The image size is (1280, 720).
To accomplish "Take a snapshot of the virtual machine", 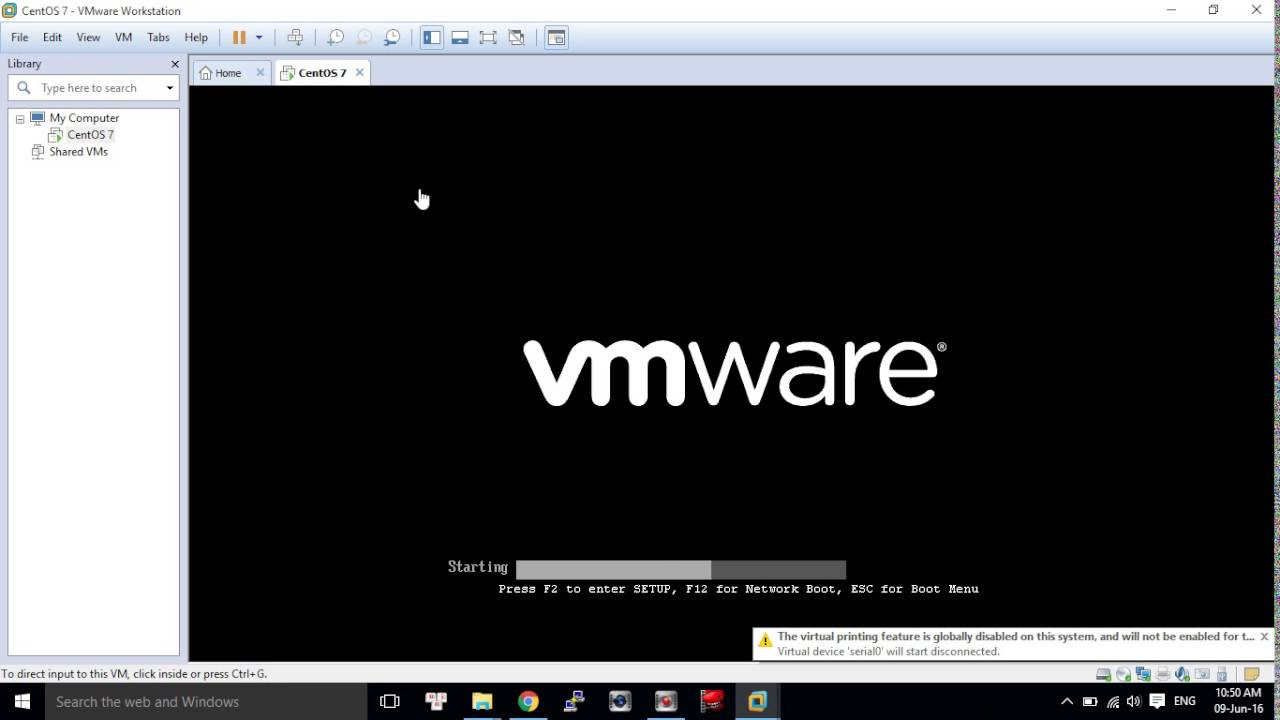I will tap(336, 37).
